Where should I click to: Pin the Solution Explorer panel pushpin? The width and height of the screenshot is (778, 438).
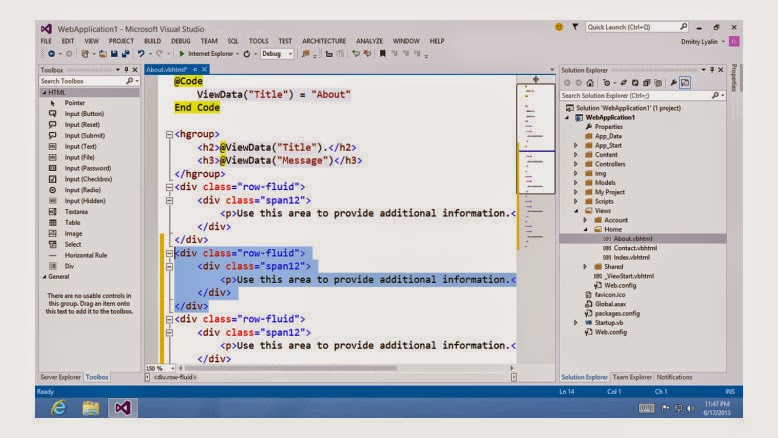pos(712,70)
